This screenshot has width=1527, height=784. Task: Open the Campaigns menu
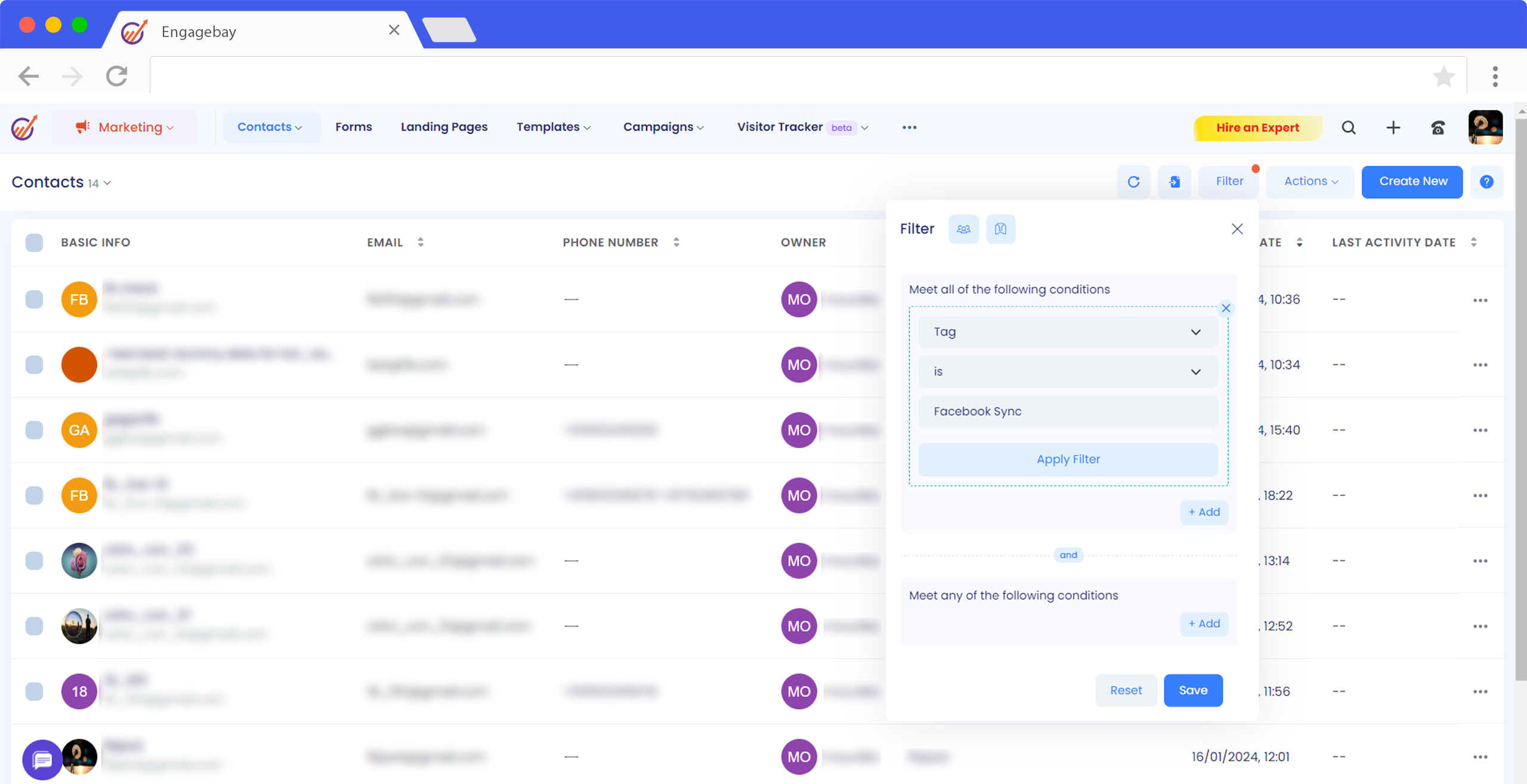(x=663, y=128)
